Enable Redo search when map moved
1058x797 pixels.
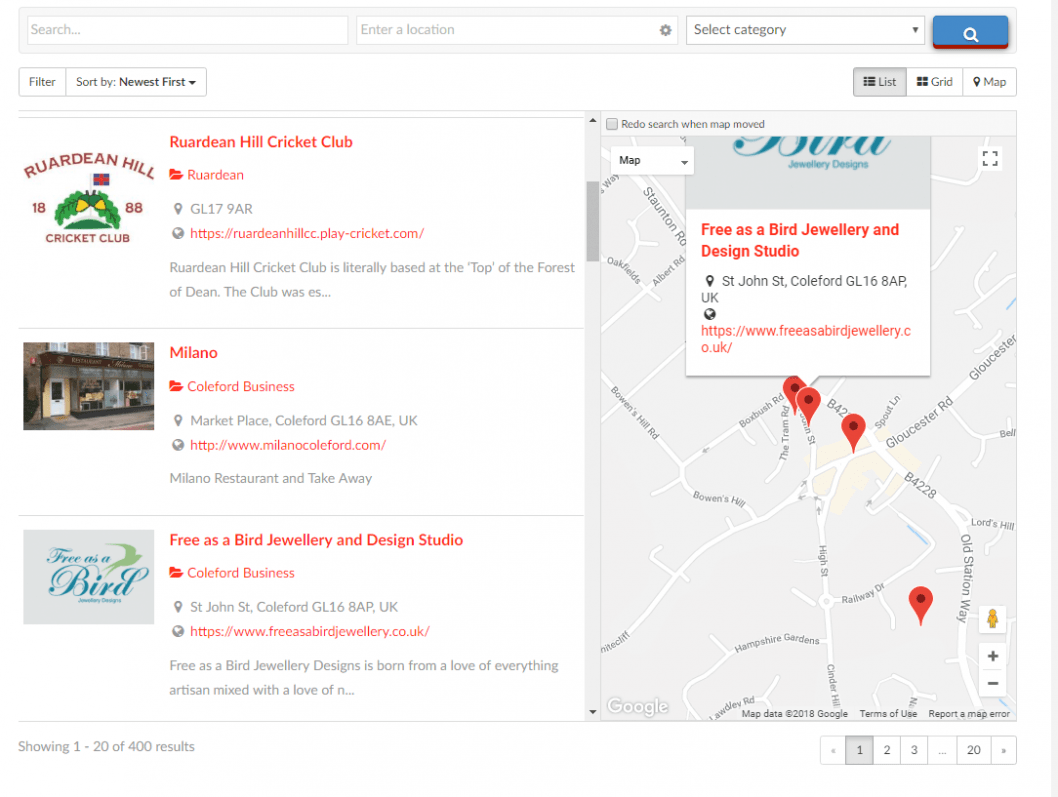pyautogui.click(x=612, y=124)
